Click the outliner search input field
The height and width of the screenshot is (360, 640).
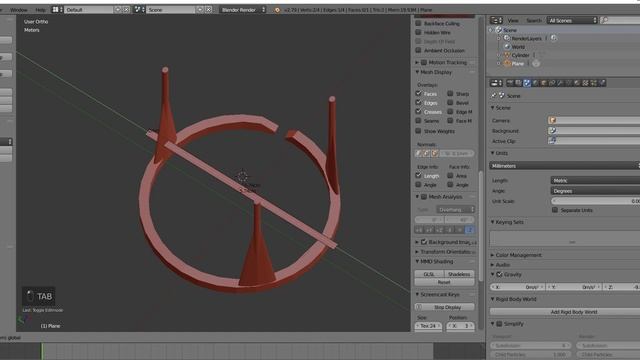[620, 20]
